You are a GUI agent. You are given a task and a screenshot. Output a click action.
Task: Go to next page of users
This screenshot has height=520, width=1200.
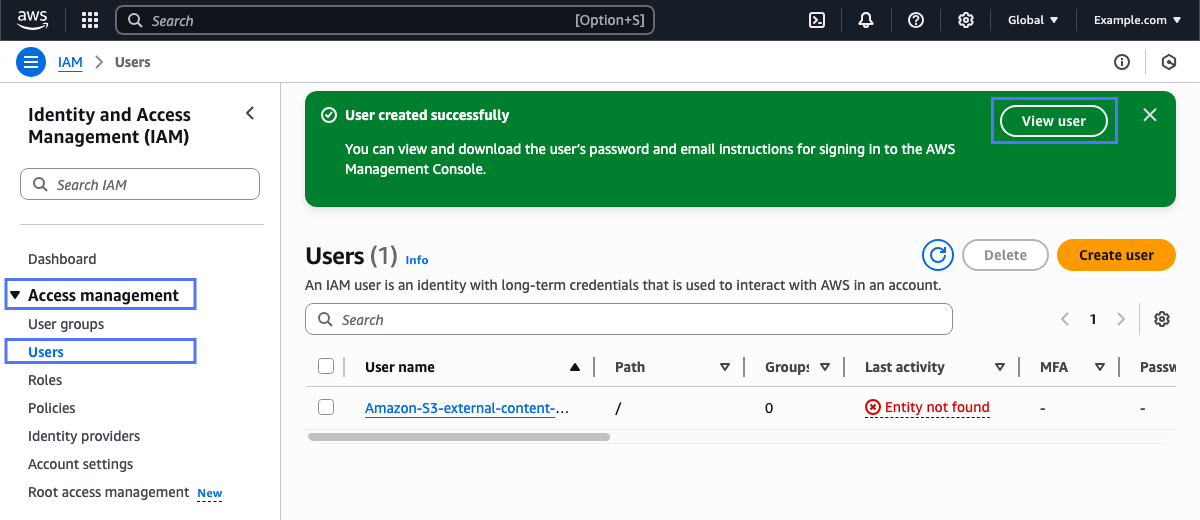click(1121, 319)
